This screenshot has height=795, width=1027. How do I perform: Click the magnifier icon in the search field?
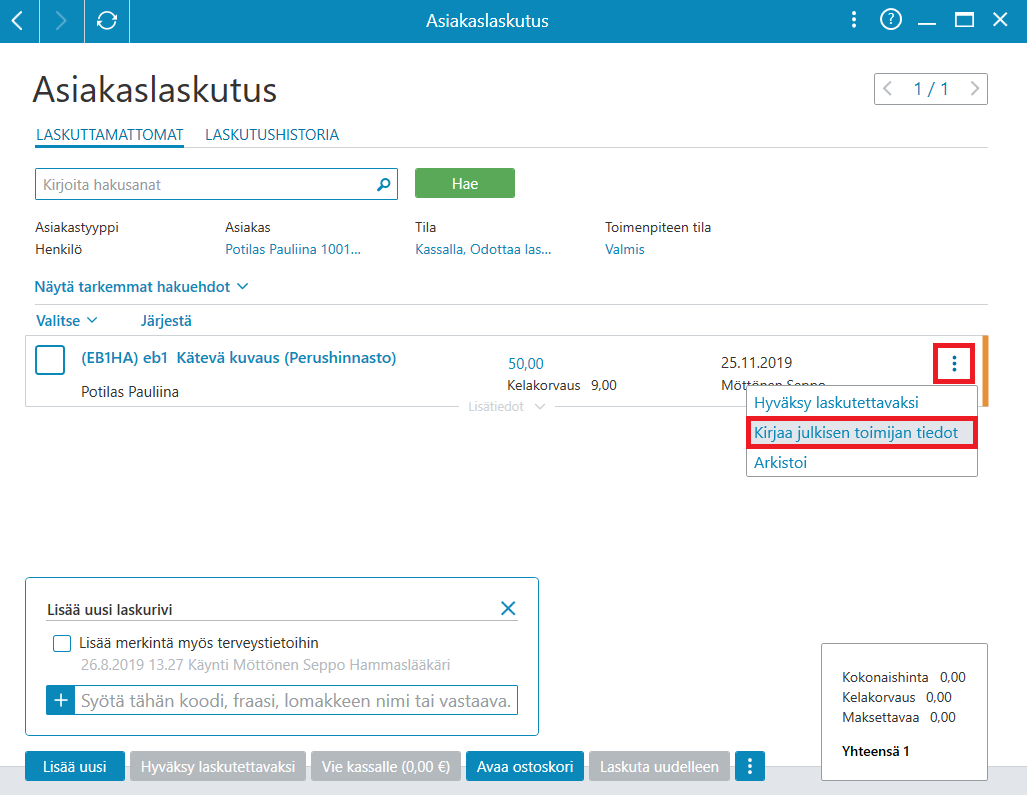[384, 185]
